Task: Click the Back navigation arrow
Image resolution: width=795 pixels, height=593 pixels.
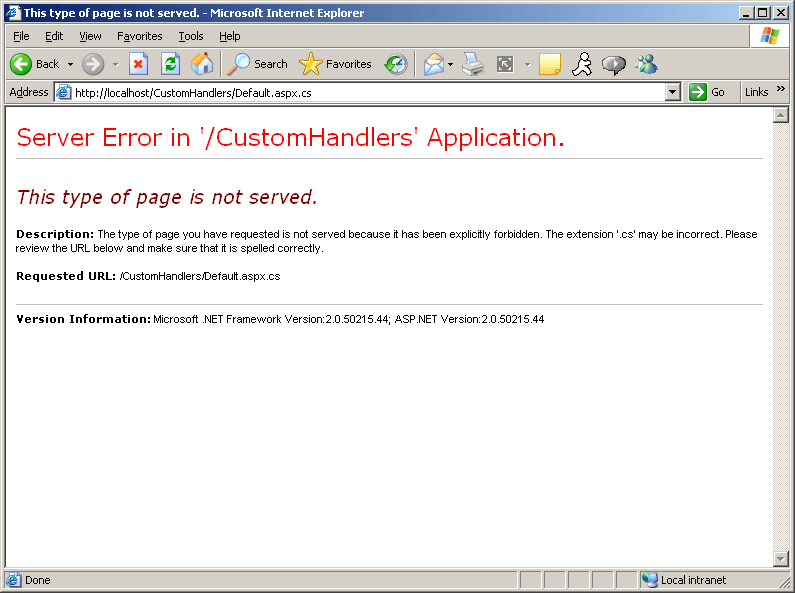Action: (x=22, y=64)
